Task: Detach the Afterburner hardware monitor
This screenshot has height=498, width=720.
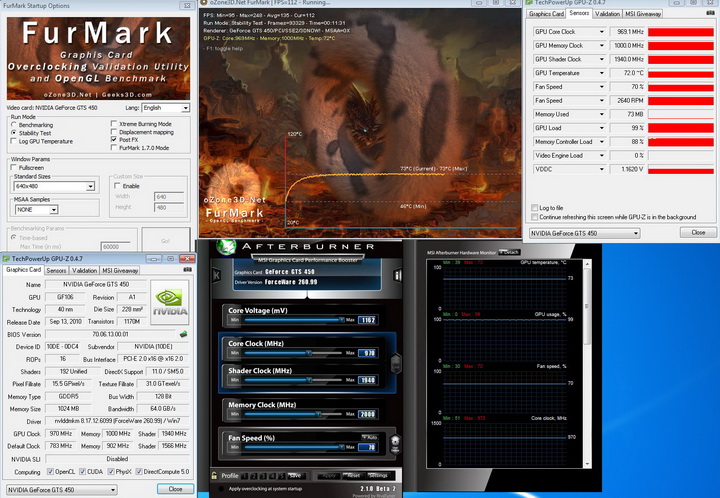Action: [509, 252]
